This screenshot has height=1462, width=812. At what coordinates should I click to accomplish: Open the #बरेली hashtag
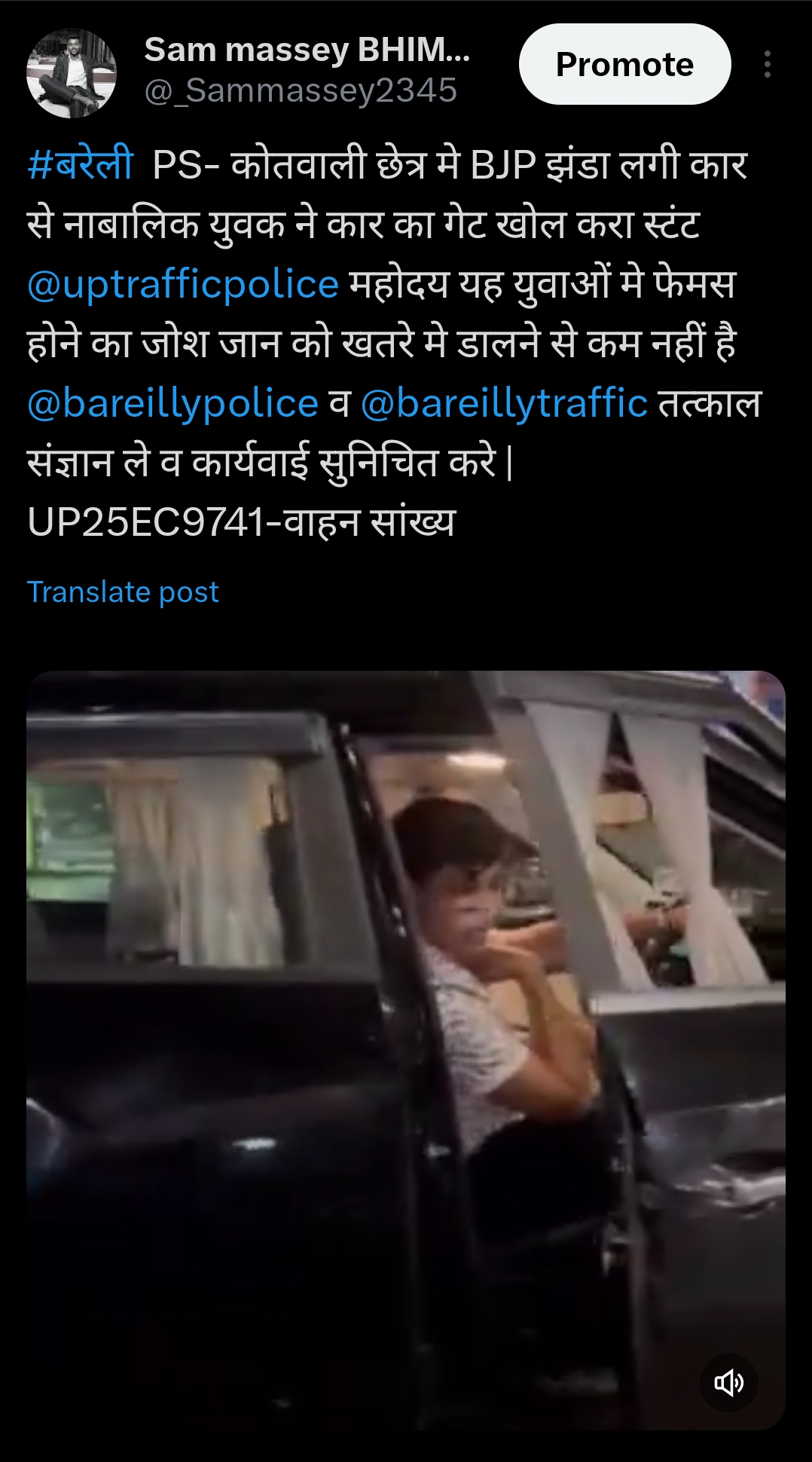tap(80, 164)
